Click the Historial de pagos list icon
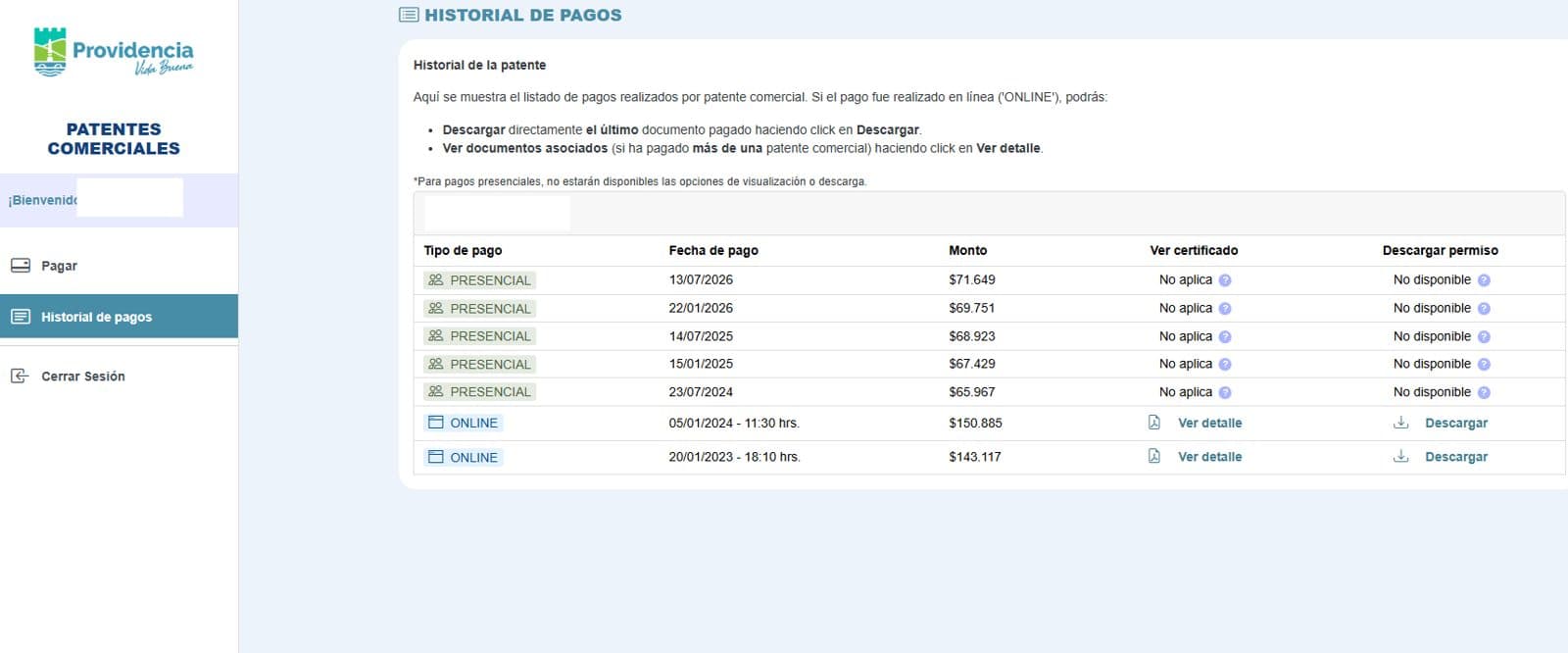 click(20, 317)
